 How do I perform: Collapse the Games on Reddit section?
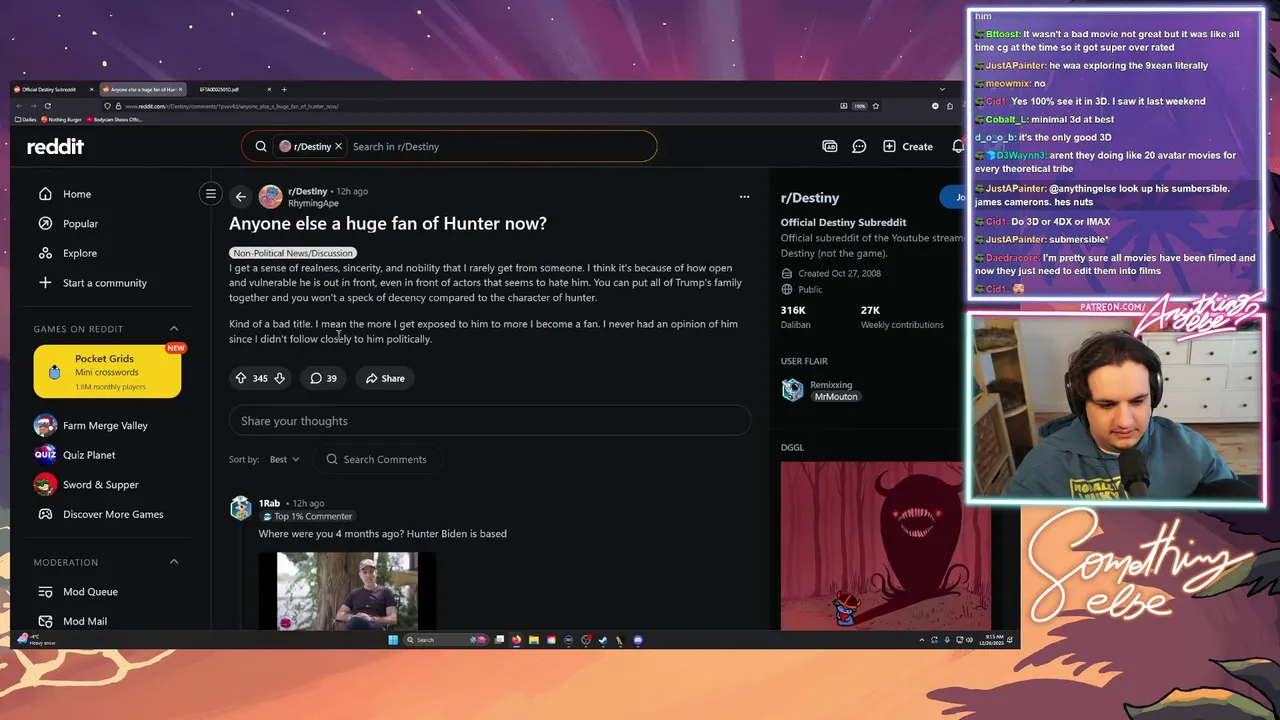[174, 329]
